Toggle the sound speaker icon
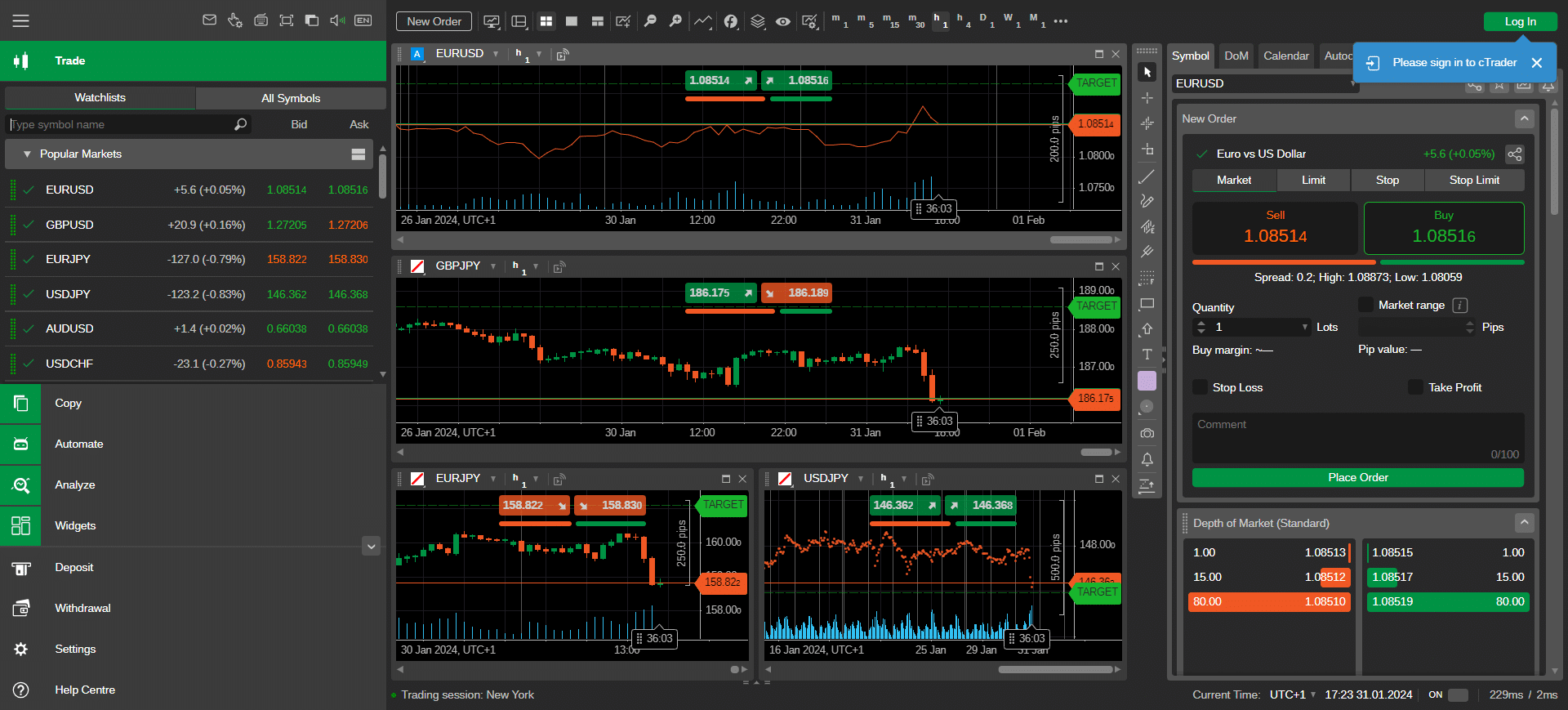 click(337, 20)
